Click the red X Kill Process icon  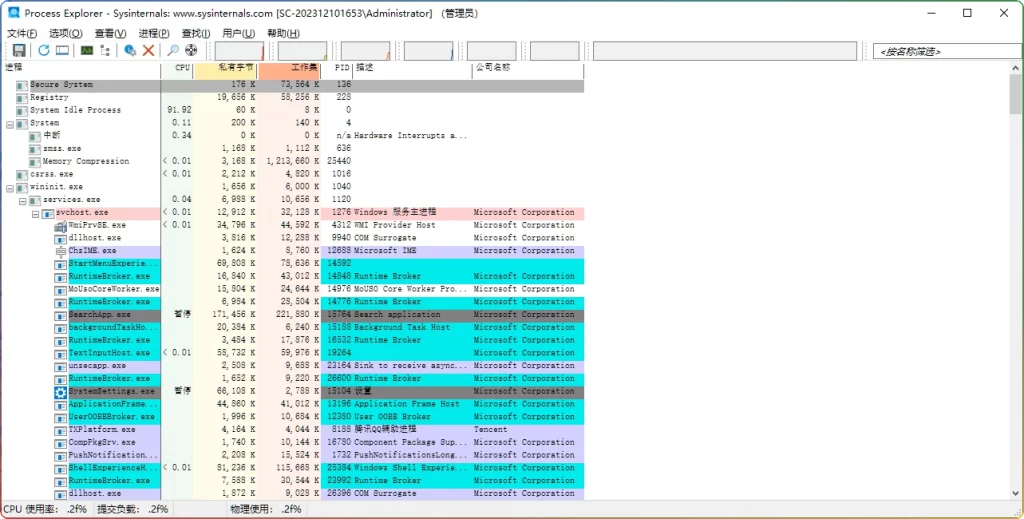point(148,50)
